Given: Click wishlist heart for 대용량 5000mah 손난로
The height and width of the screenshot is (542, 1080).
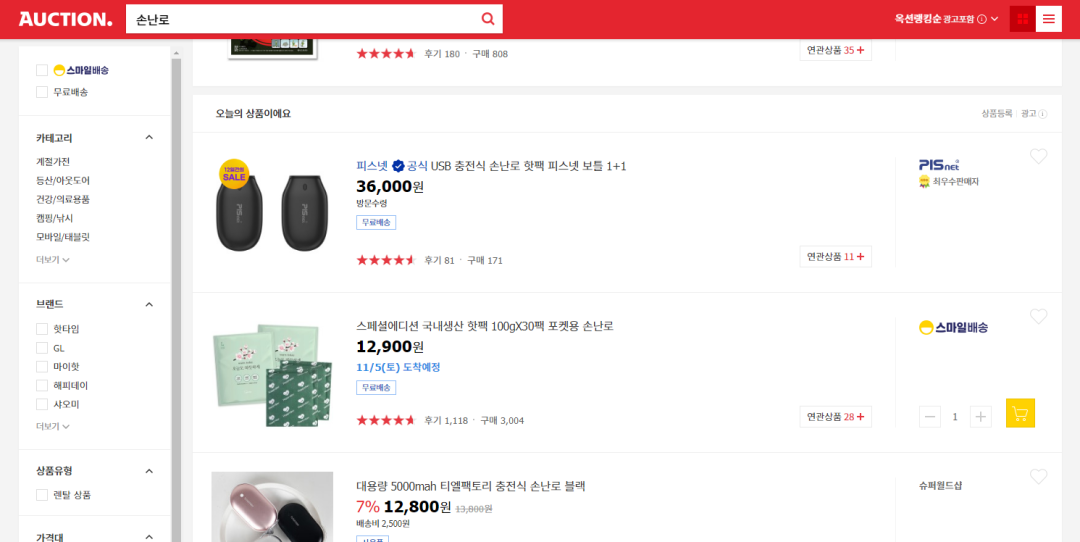Looking at the screenshot, I should point(1038,476).
